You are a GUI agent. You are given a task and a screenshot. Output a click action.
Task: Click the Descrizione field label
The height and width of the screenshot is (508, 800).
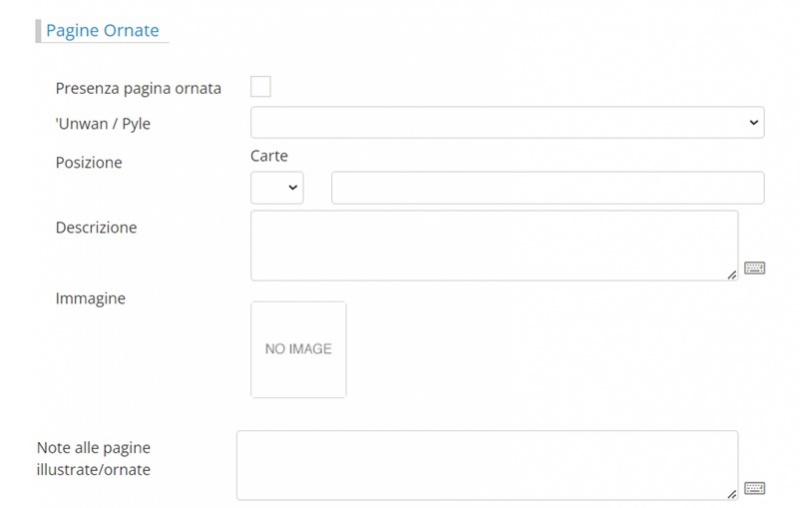pyautogui.click(x=96, y=227)
